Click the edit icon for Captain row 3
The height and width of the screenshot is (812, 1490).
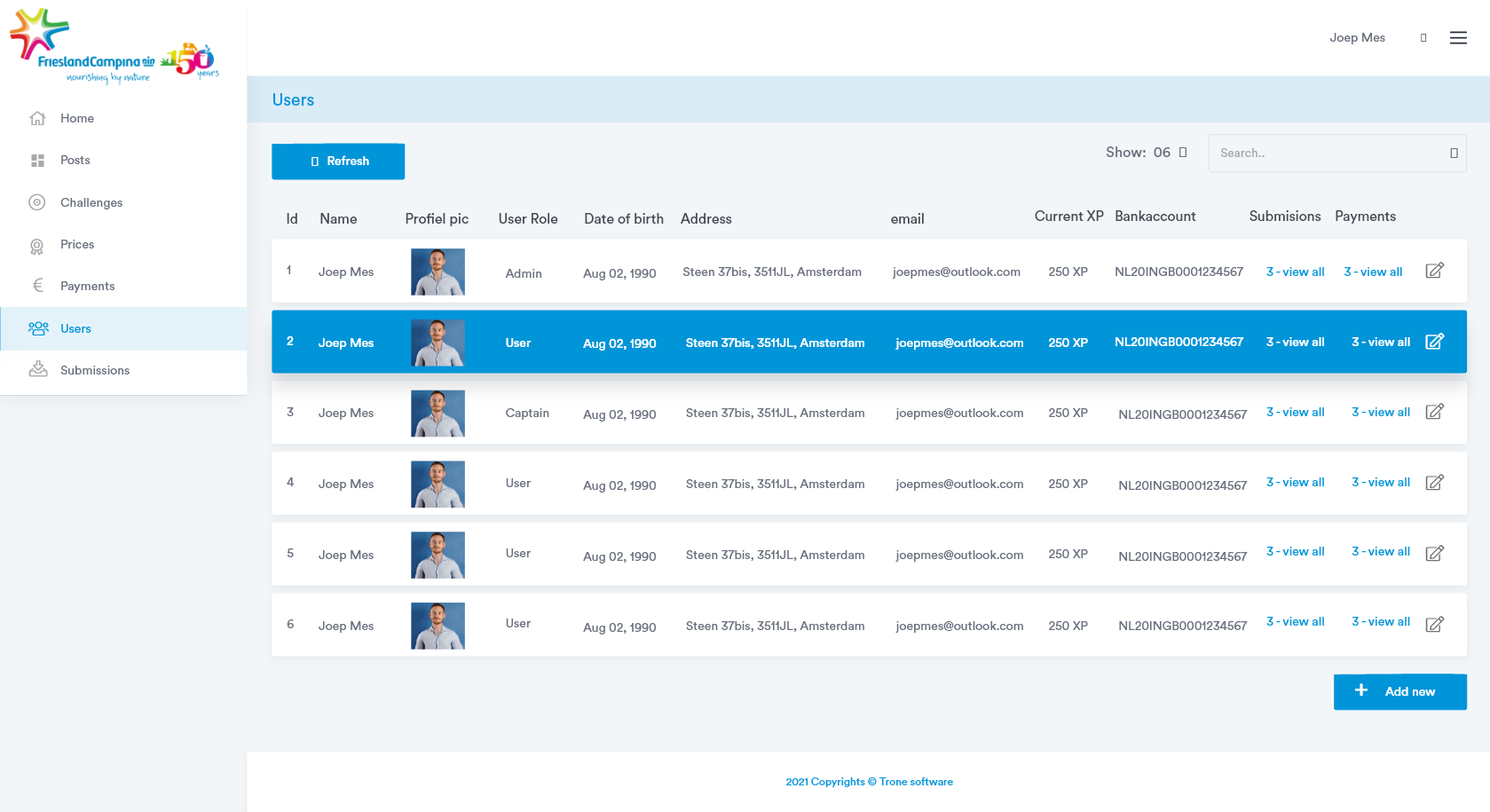click(1434, 412)
